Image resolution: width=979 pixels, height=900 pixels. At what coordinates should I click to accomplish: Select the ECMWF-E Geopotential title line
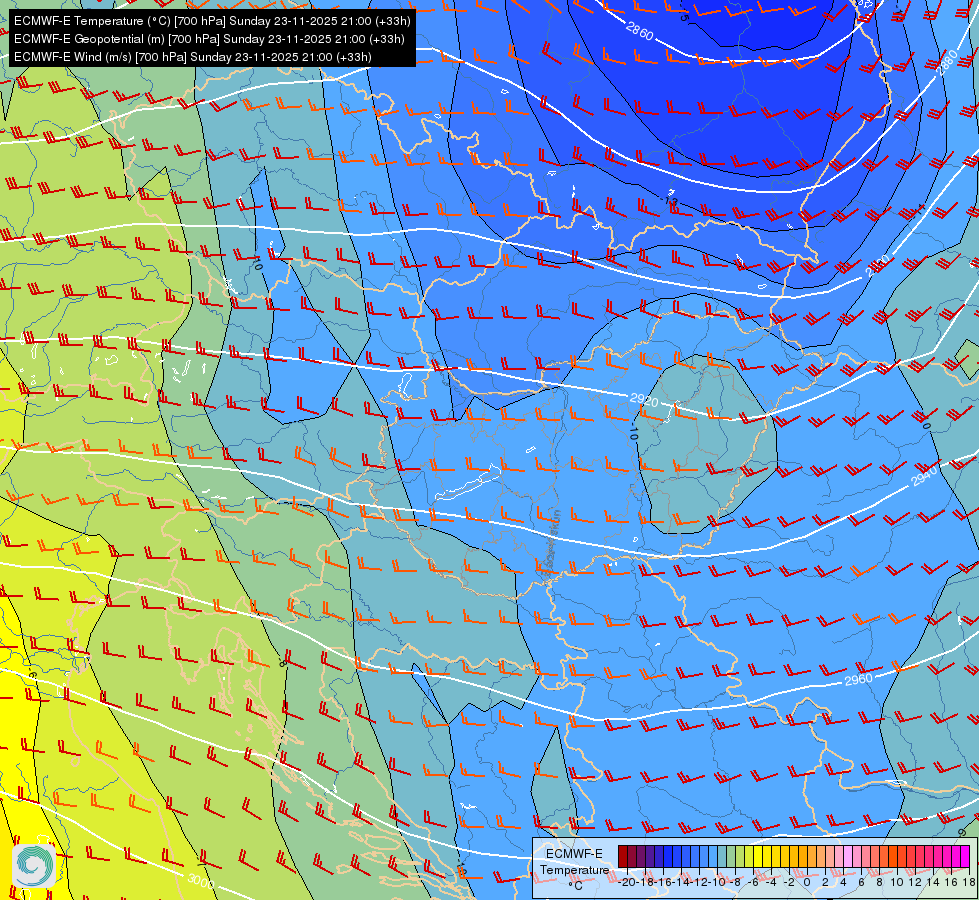pyautogui.click(x=209, y=39)
